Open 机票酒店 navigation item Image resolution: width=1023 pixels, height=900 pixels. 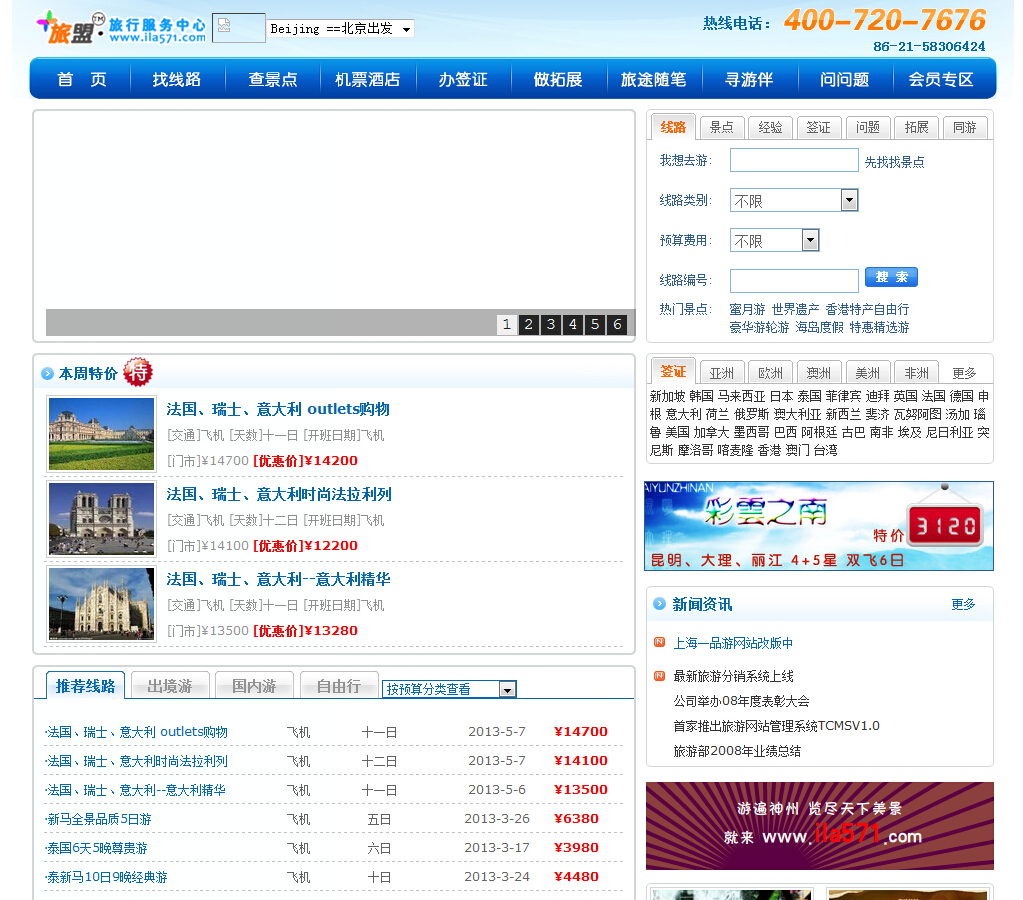point(367,80)
